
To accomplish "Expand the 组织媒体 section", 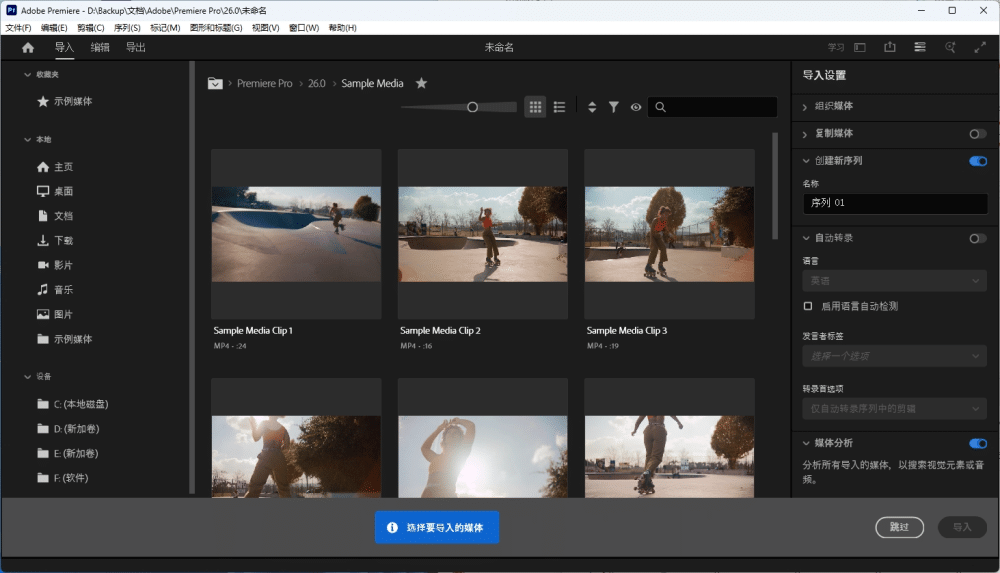I will pyautogui.click(x=805, y=107).
